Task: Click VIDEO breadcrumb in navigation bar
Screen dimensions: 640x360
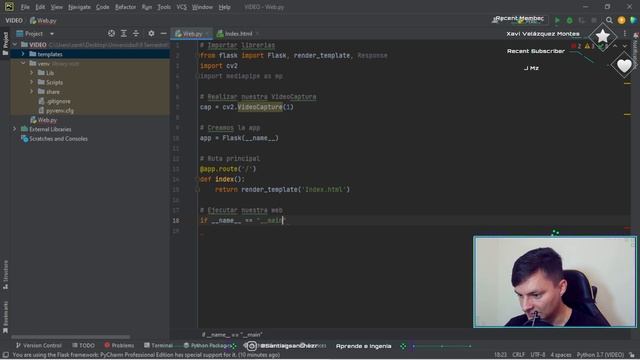Action: coord(14,20)
